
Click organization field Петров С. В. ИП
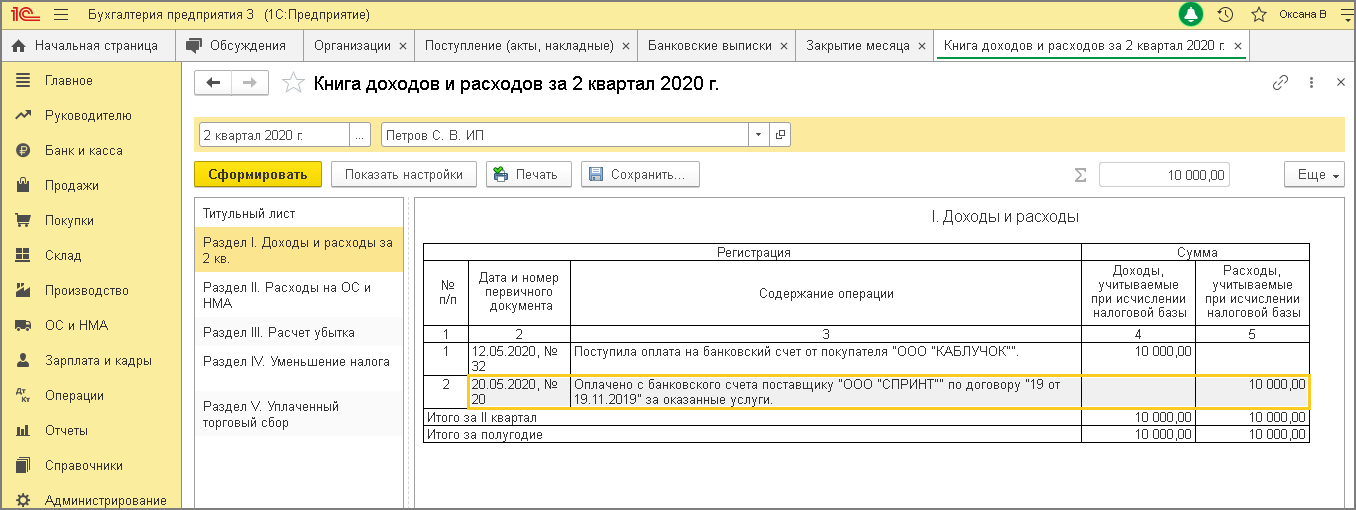point(565,134)
